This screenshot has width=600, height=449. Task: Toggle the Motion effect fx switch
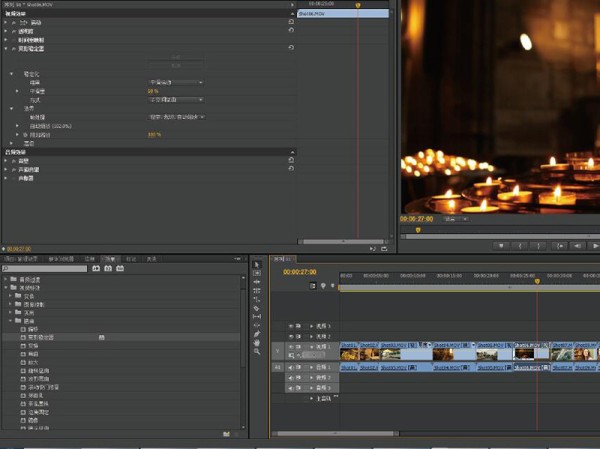click(x=14, y=23)
